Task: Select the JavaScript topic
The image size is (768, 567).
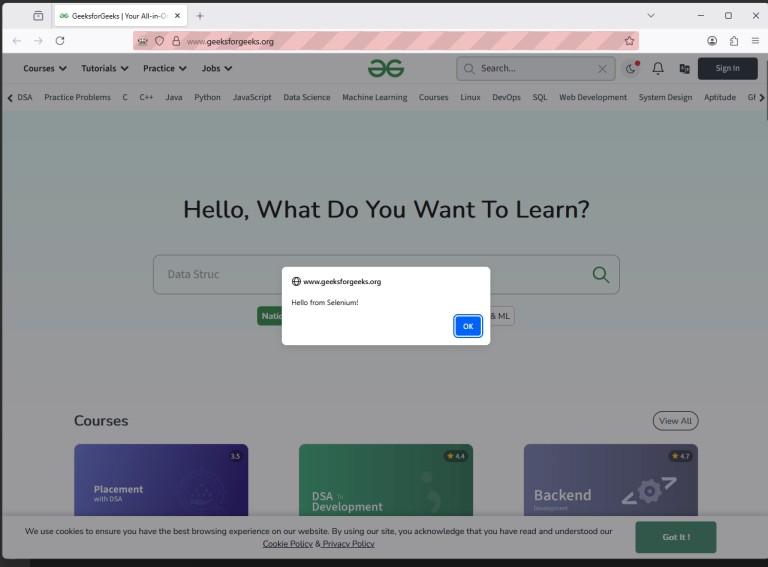Action: tap(252, 97)
